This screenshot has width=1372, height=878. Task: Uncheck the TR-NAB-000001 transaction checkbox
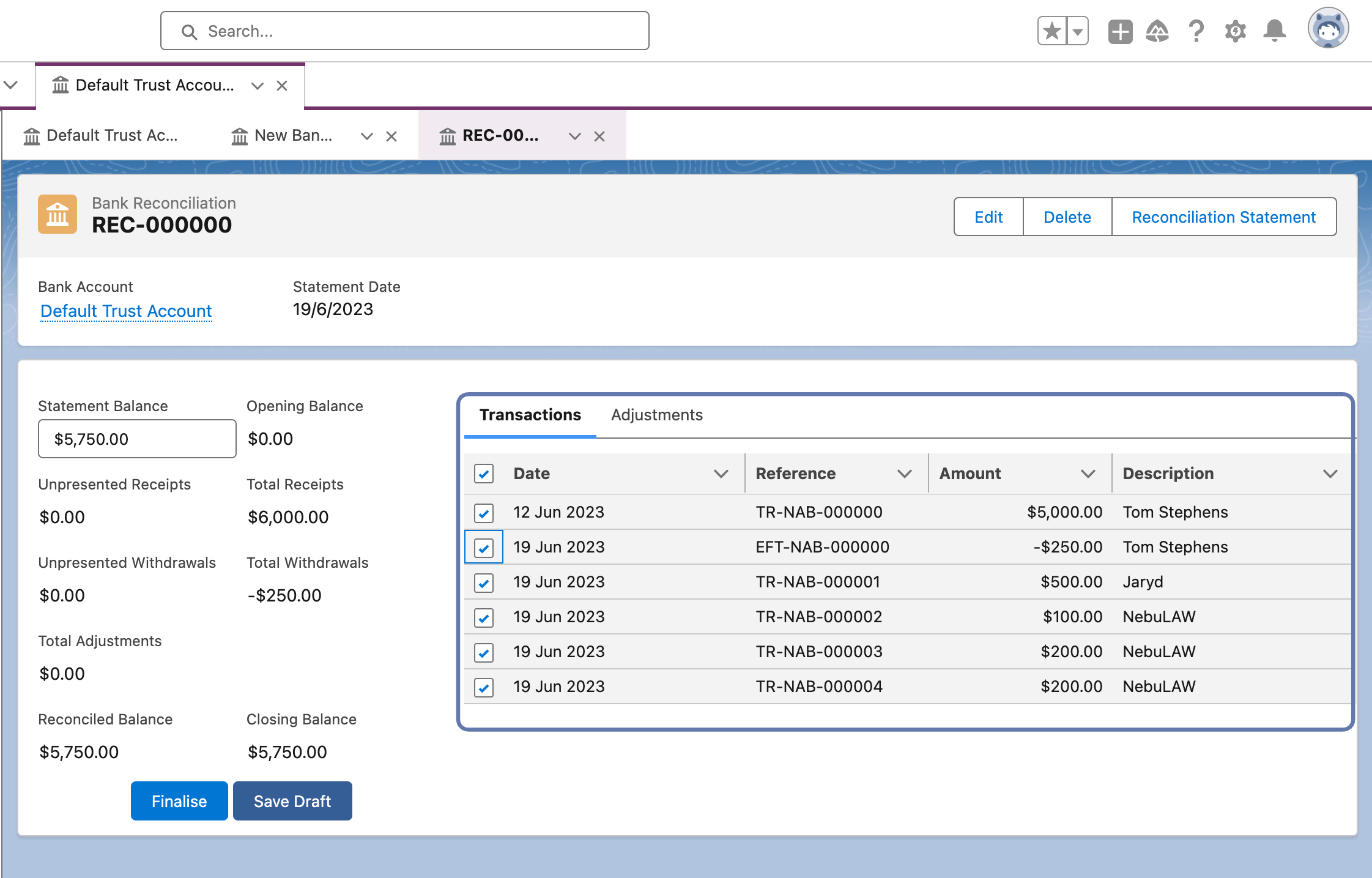click(x=484, y=582)
